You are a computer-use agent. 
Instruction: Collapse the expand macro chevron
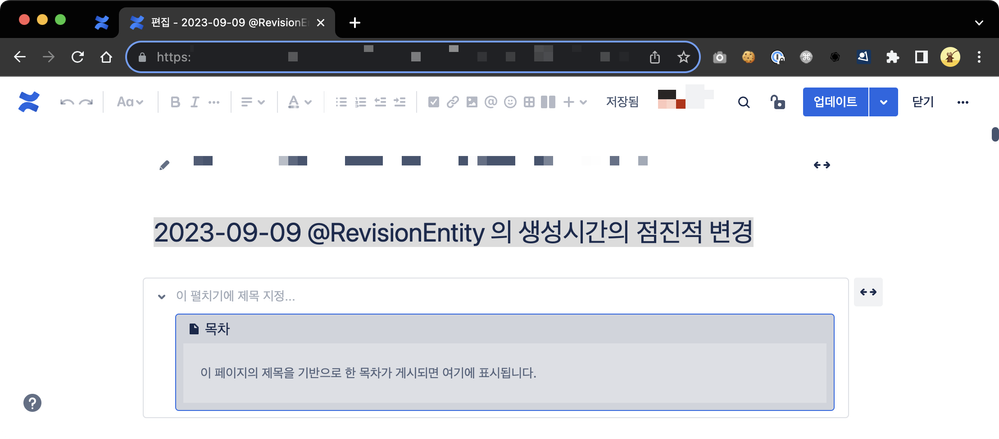[x=161, y=296]
